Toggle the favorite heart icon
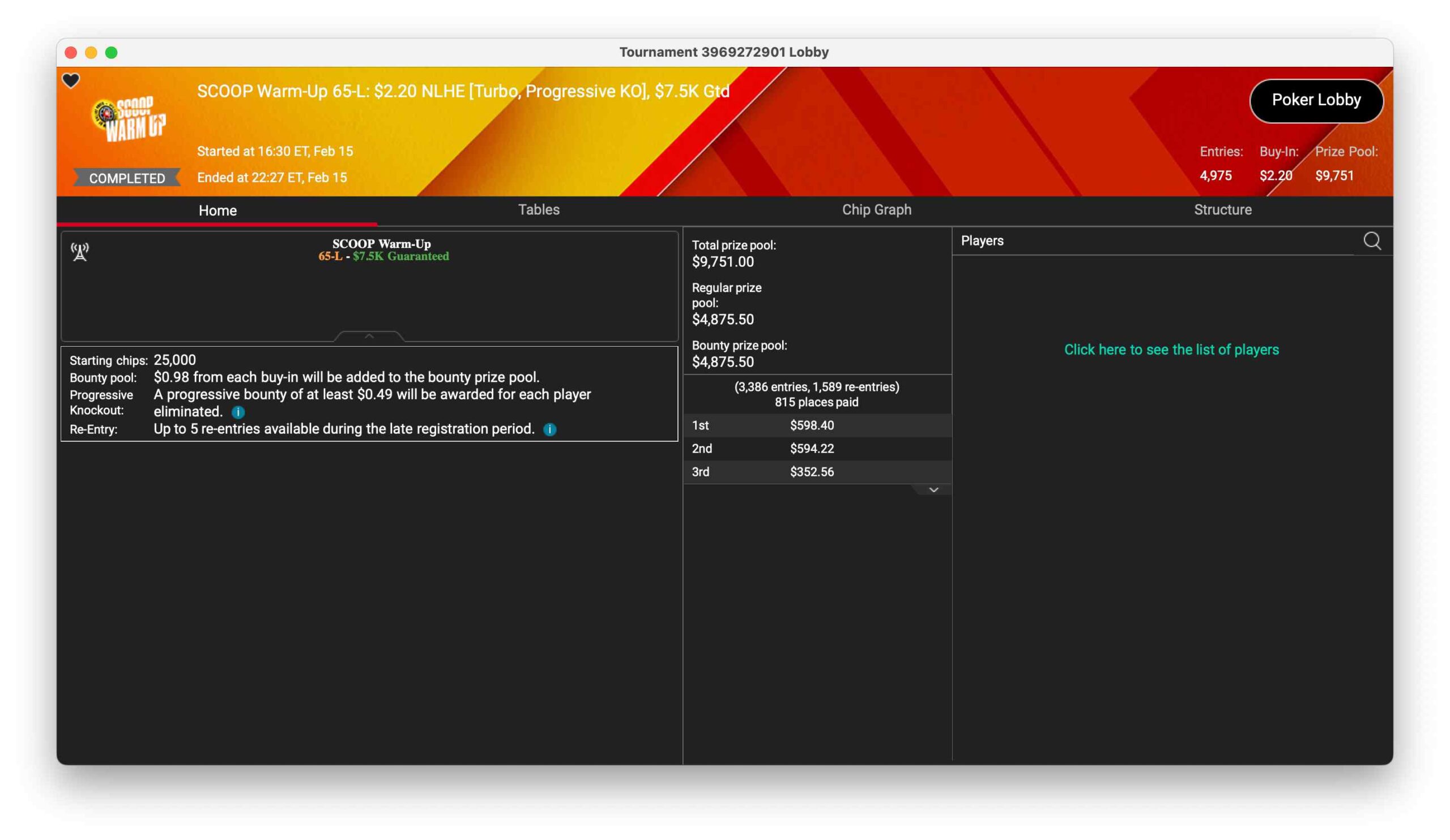 (x=71, y=80)
